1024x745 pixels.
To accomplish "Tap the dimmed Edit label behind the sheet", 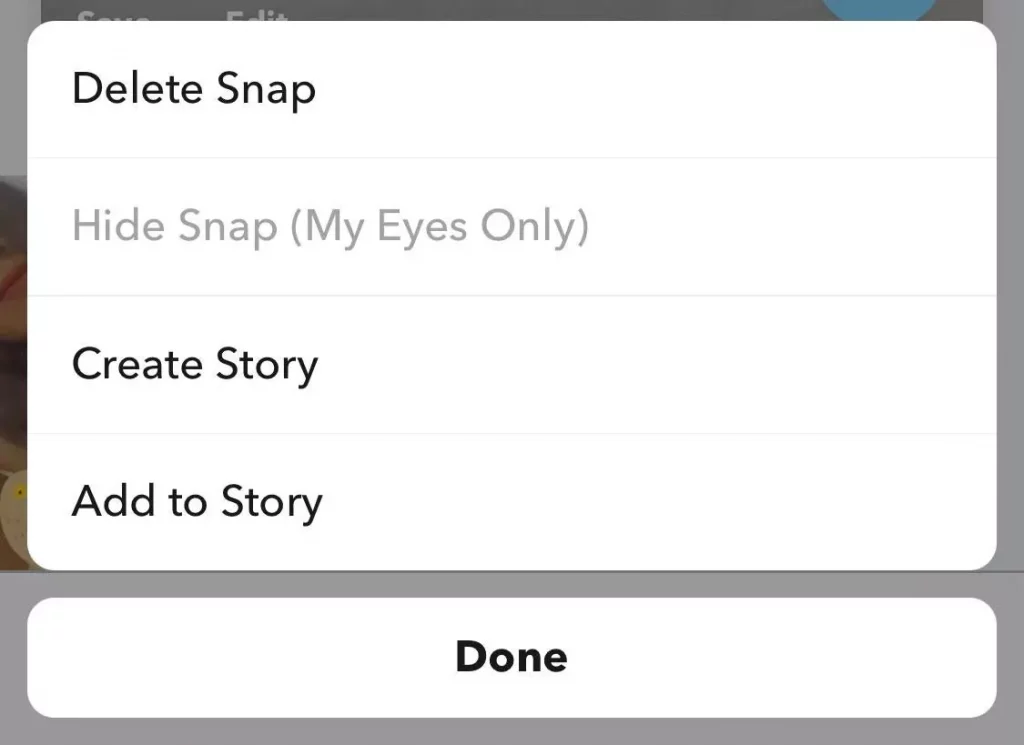I will (256, 14).
